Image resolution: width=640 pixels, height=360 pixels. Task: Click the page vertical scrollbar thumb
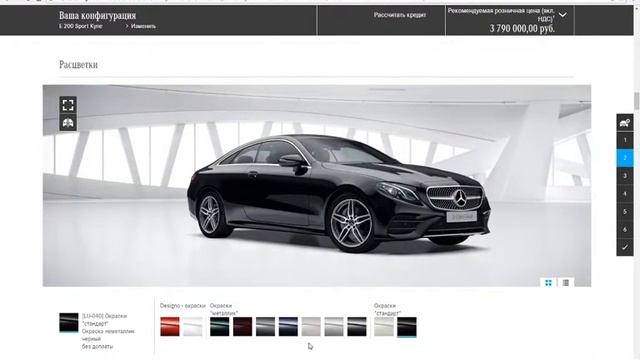pyautogui.click(x=636, y=101)
